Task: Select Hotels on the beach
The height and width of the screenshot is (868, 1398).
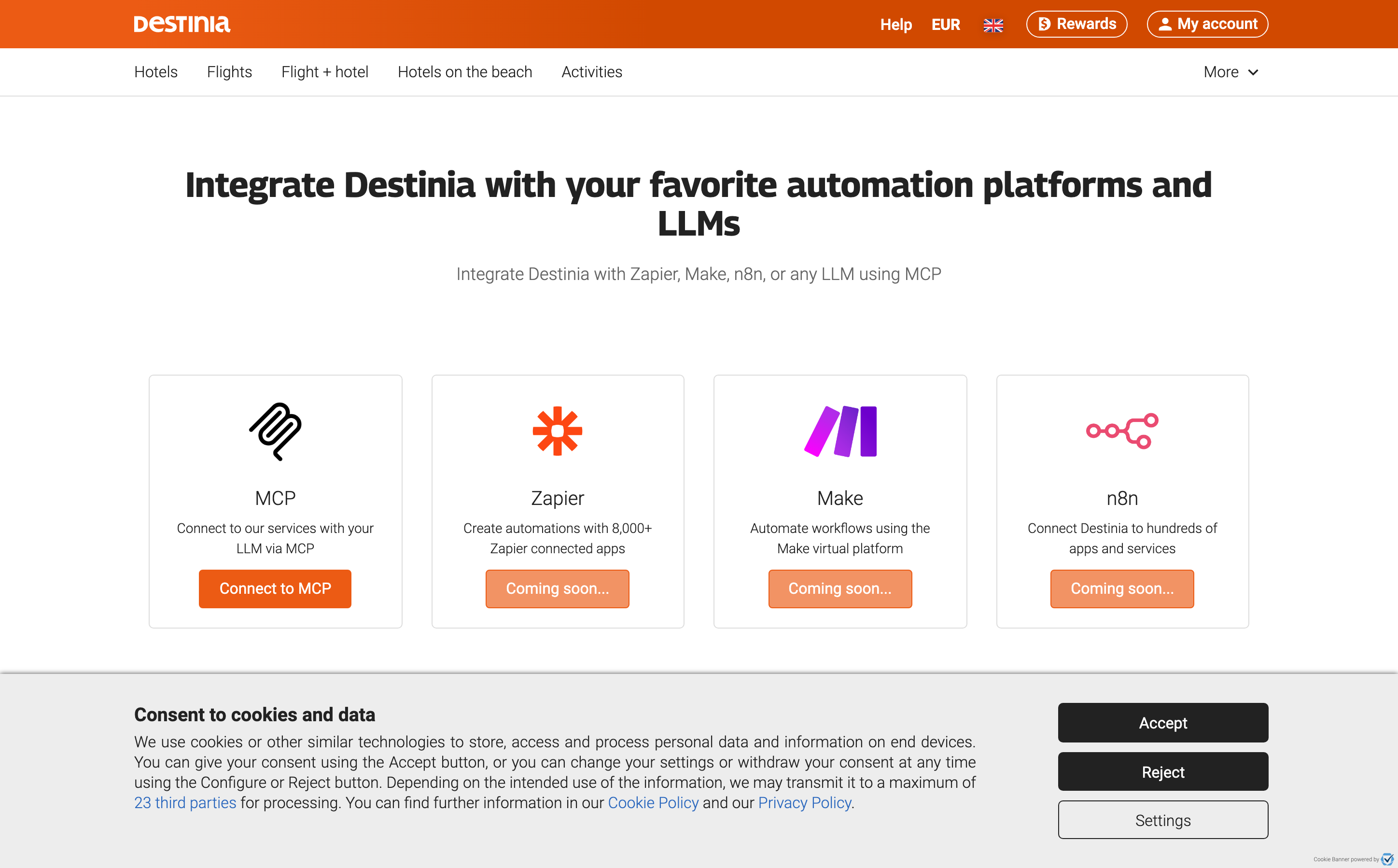Action: [465, 72]
